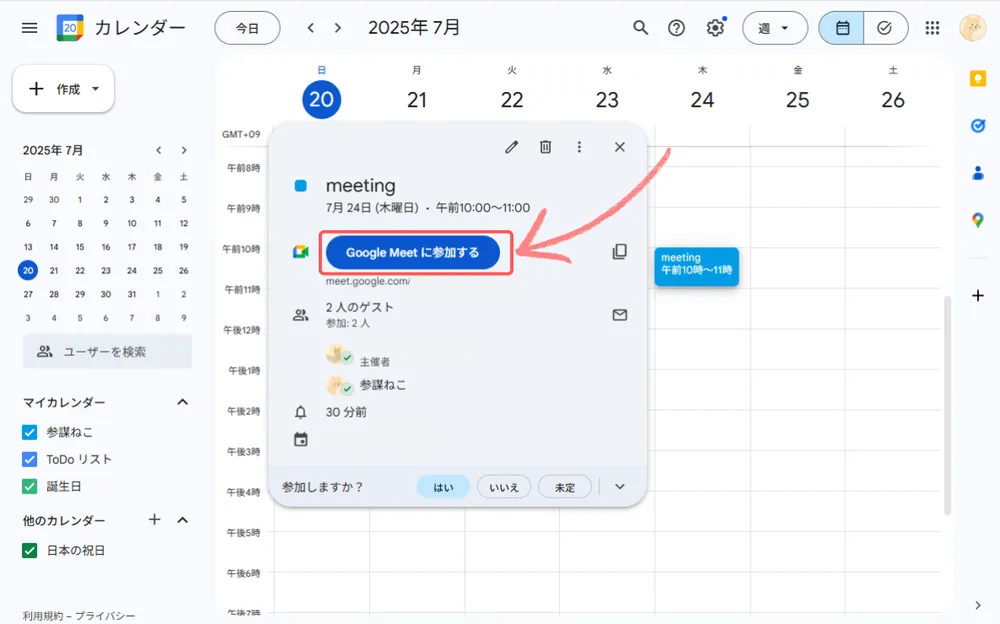Open Google Maps in side panel

coord(978,220)
